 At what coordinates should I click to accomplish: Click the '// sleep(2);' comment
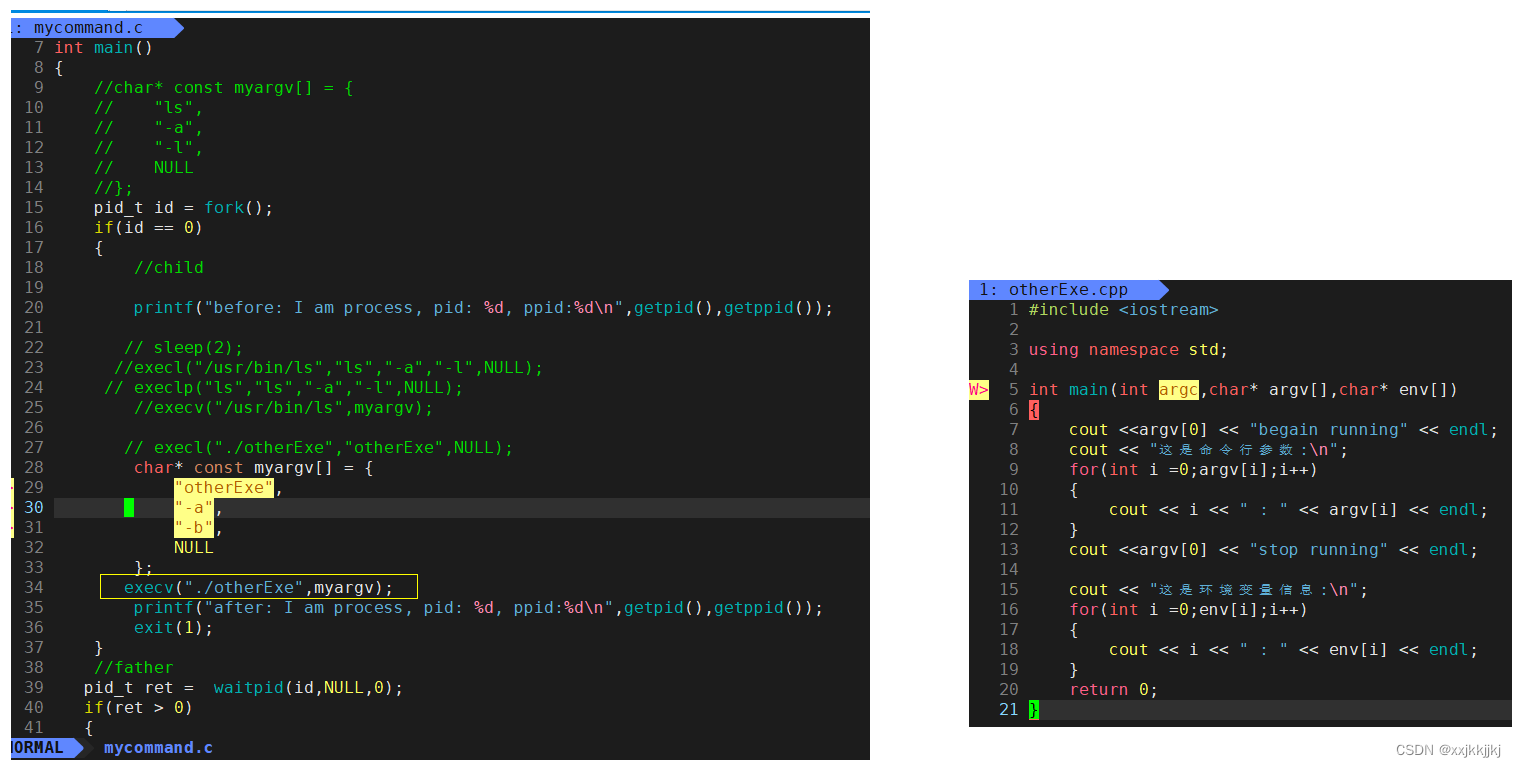(183, 347)
